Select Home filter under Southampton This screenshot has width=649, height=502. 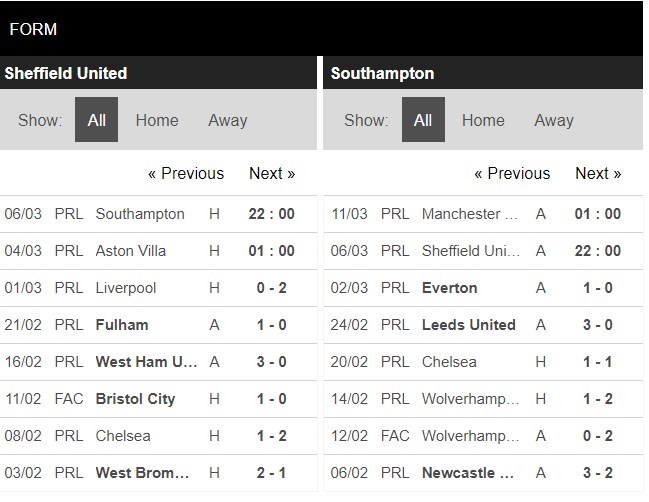click(x=483, y=120)
